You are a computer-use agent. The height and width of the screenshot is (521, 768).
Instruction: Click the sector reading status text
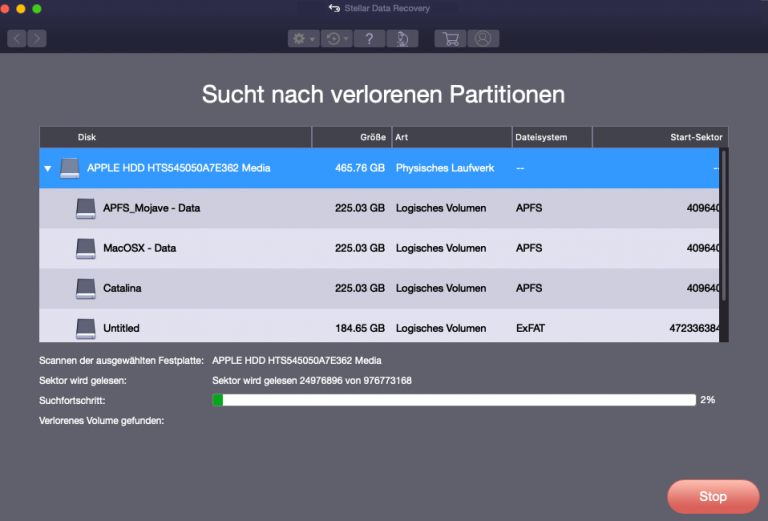[312, 380]
